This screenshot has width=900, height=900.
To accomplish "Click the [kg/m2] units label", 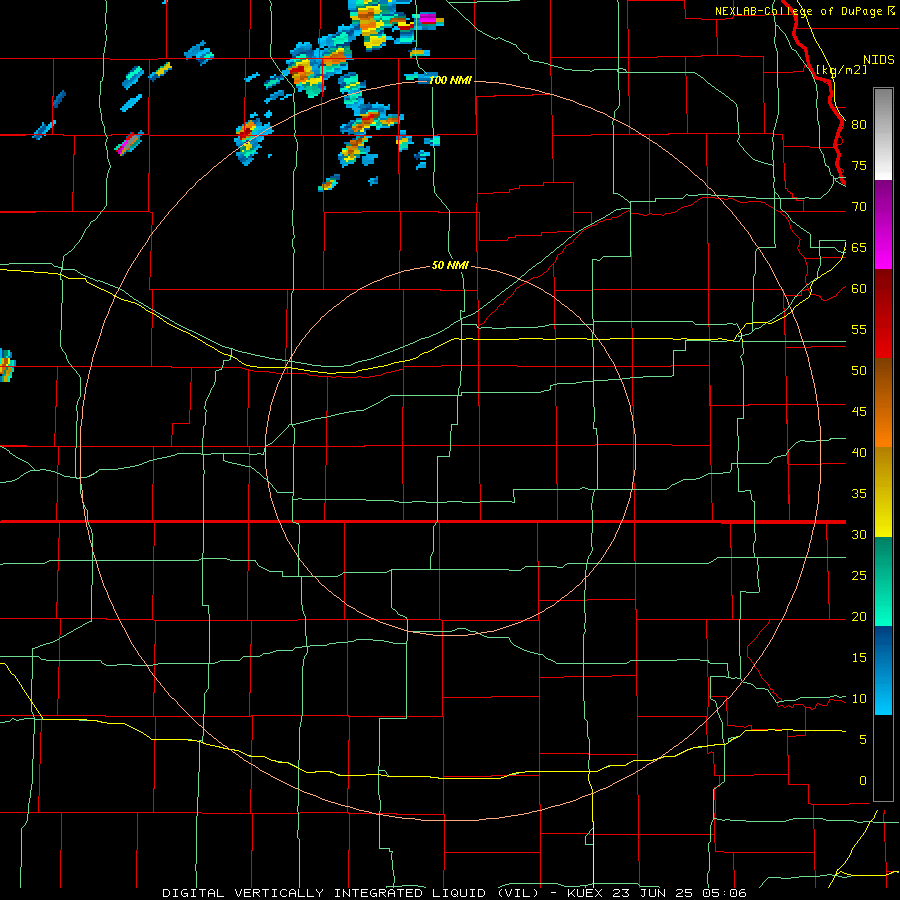I will [x=841, y=70].
